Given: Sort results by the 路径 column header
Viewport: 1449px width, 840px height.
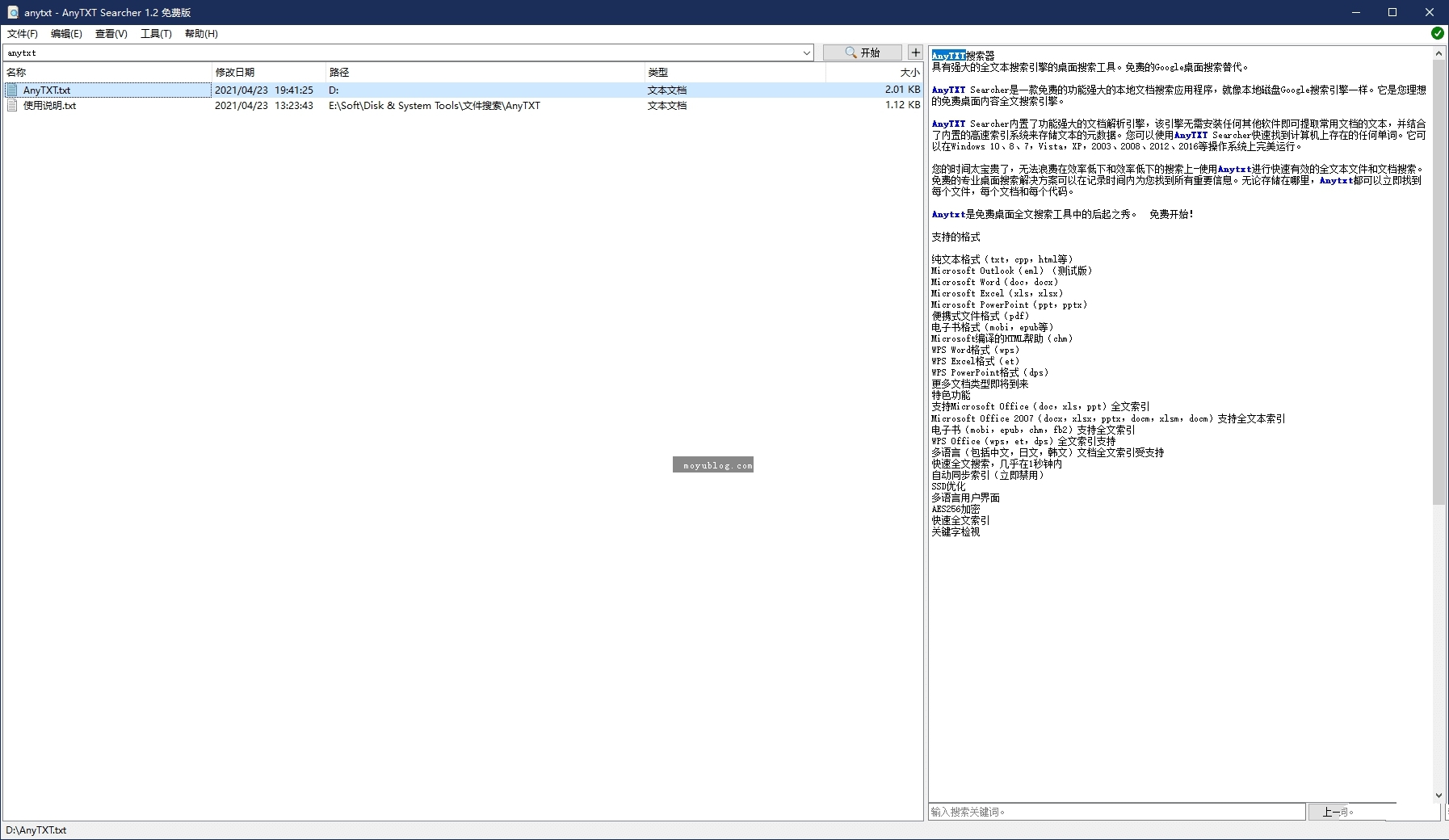Looking at the screenshot, I should coord(485,72).
